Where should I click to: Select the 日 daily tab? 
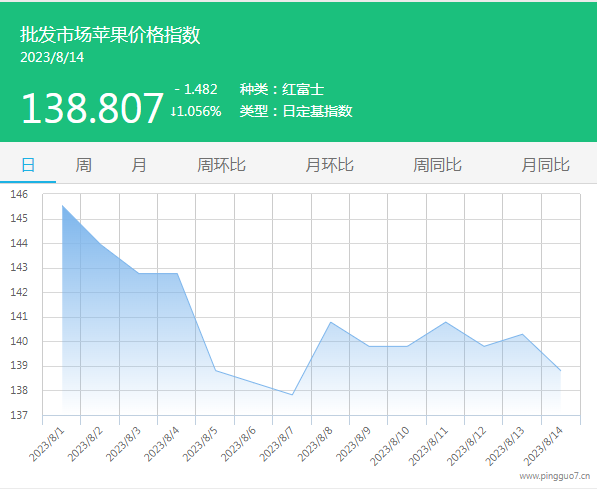tap(28, 165)
